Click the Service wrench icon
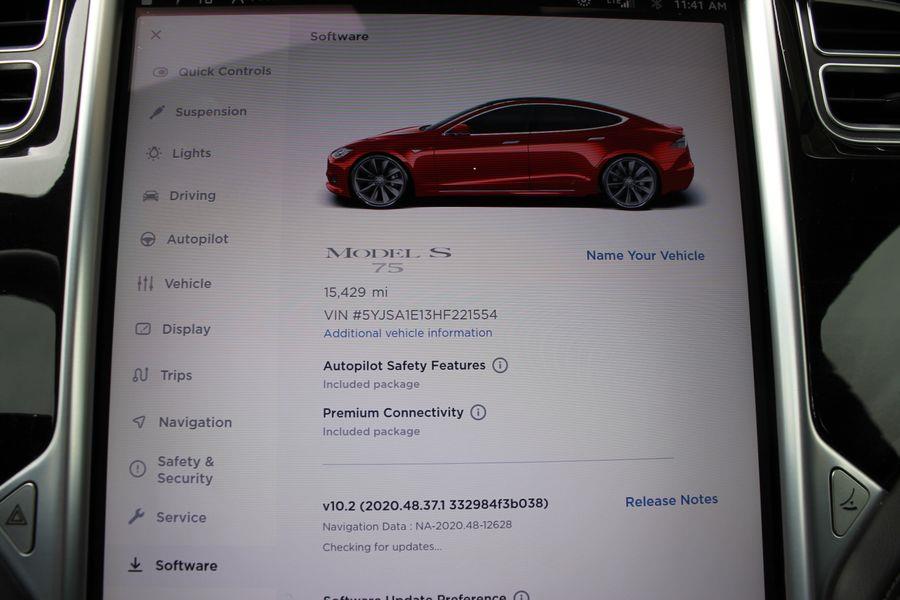Viewport: 900px width, 600px height. [136, 517]
